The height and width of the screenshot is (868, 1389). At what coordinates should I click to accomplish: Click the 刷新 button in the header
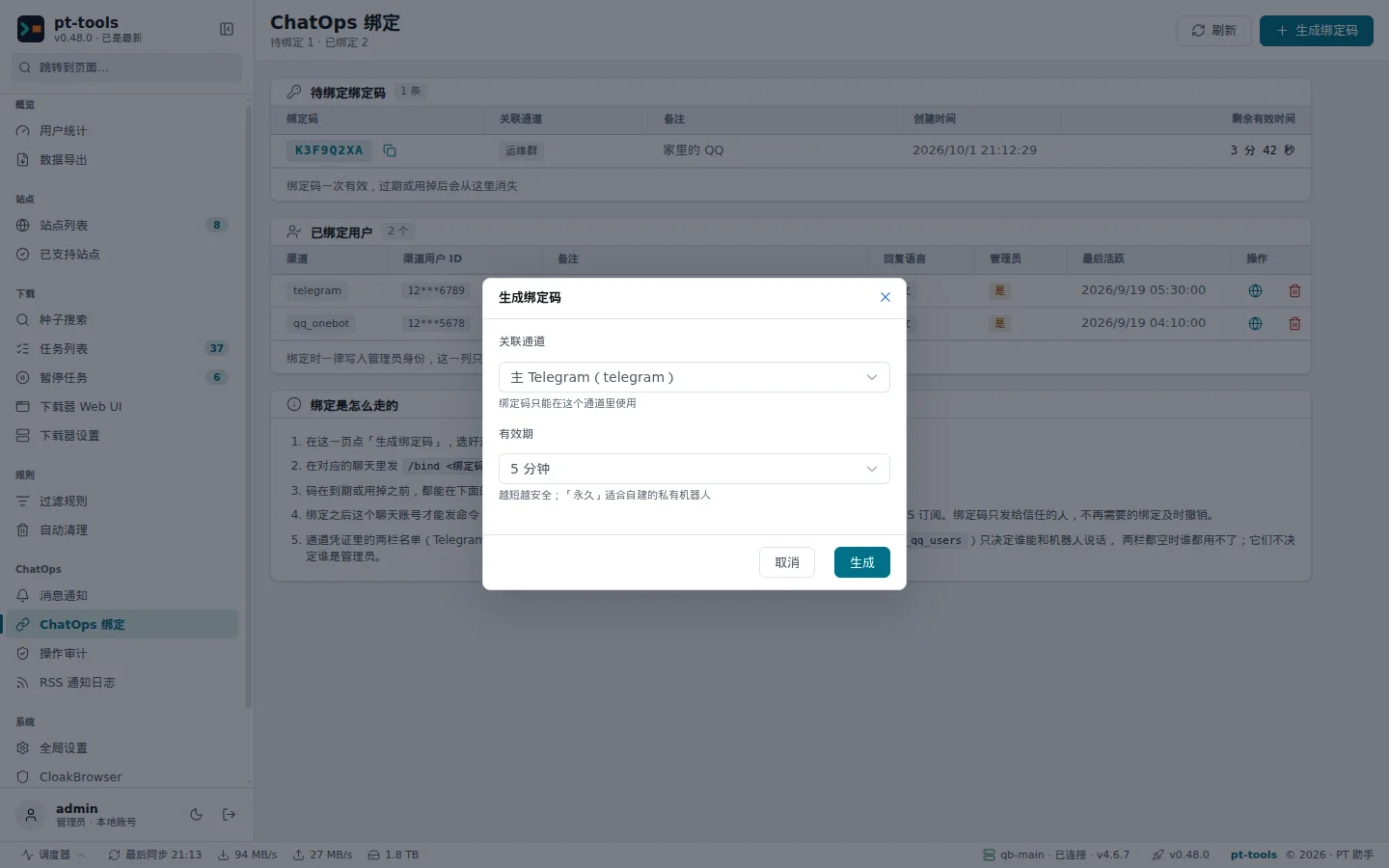(1213, 31)
